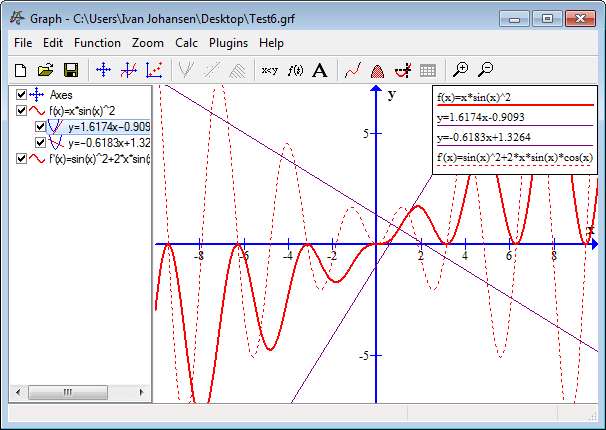The height and width of the screenshot is (430, 606).
Task: Click legend entry f'(x)=sin(x)^2+2*x*sin(x)*cos(x)
Action: pos(515,157)
